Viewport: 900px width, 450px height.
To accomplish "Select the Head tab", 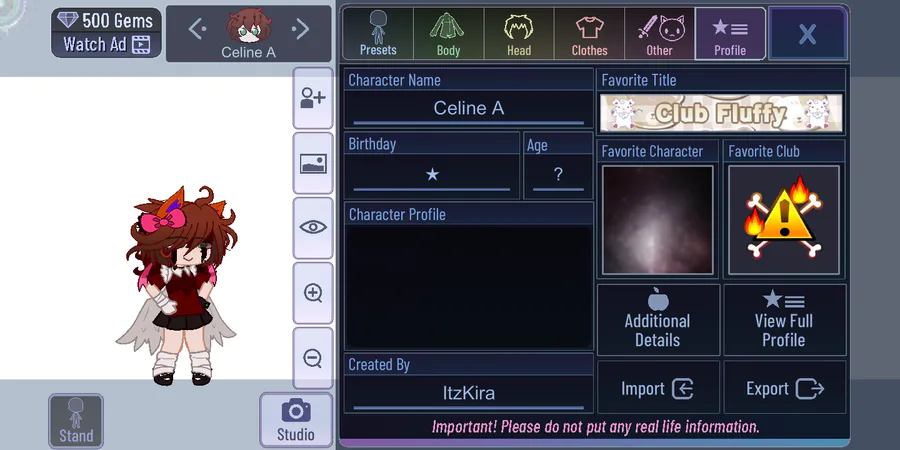I will point(519,34).
